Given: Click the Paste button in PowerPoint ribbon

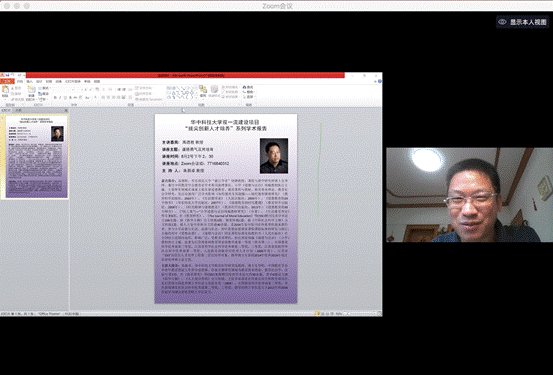Looking at the screenshot, I should click(5, 92).
